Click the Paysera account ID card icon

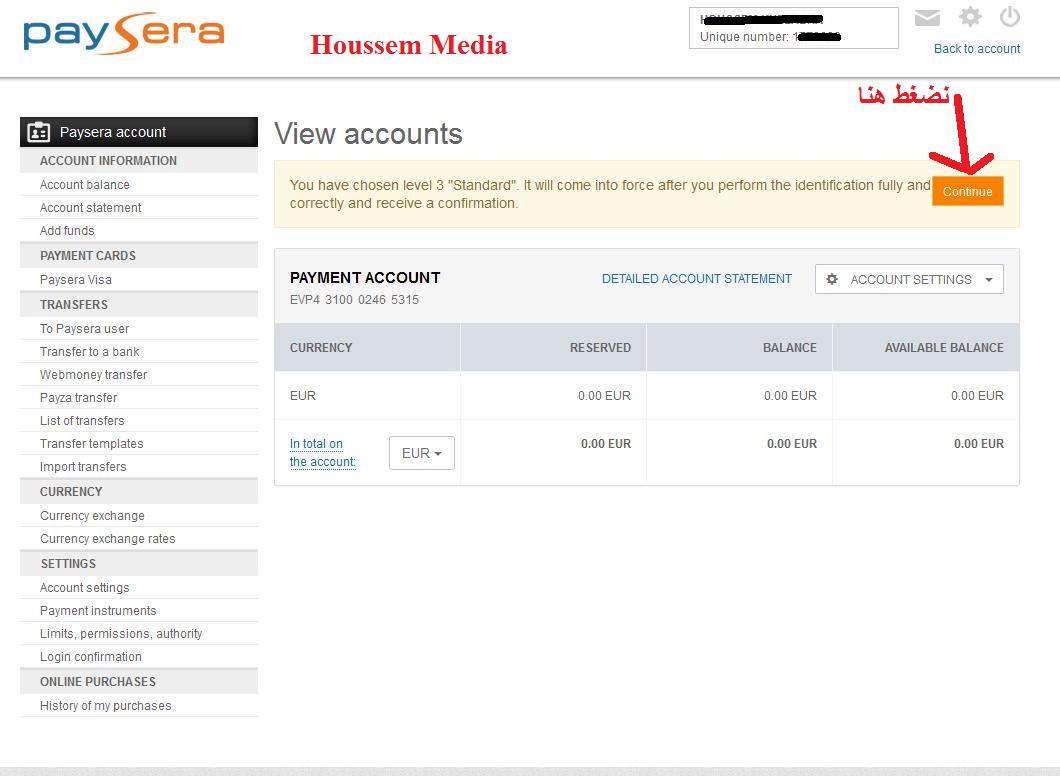[39, 132]
